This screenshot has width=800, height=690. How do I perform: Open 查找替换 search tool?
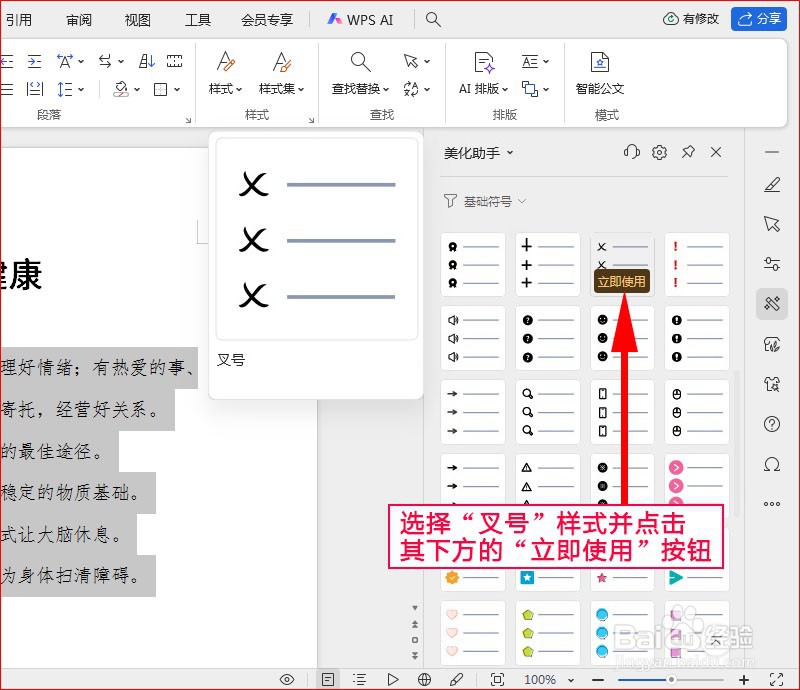[358, 88]
